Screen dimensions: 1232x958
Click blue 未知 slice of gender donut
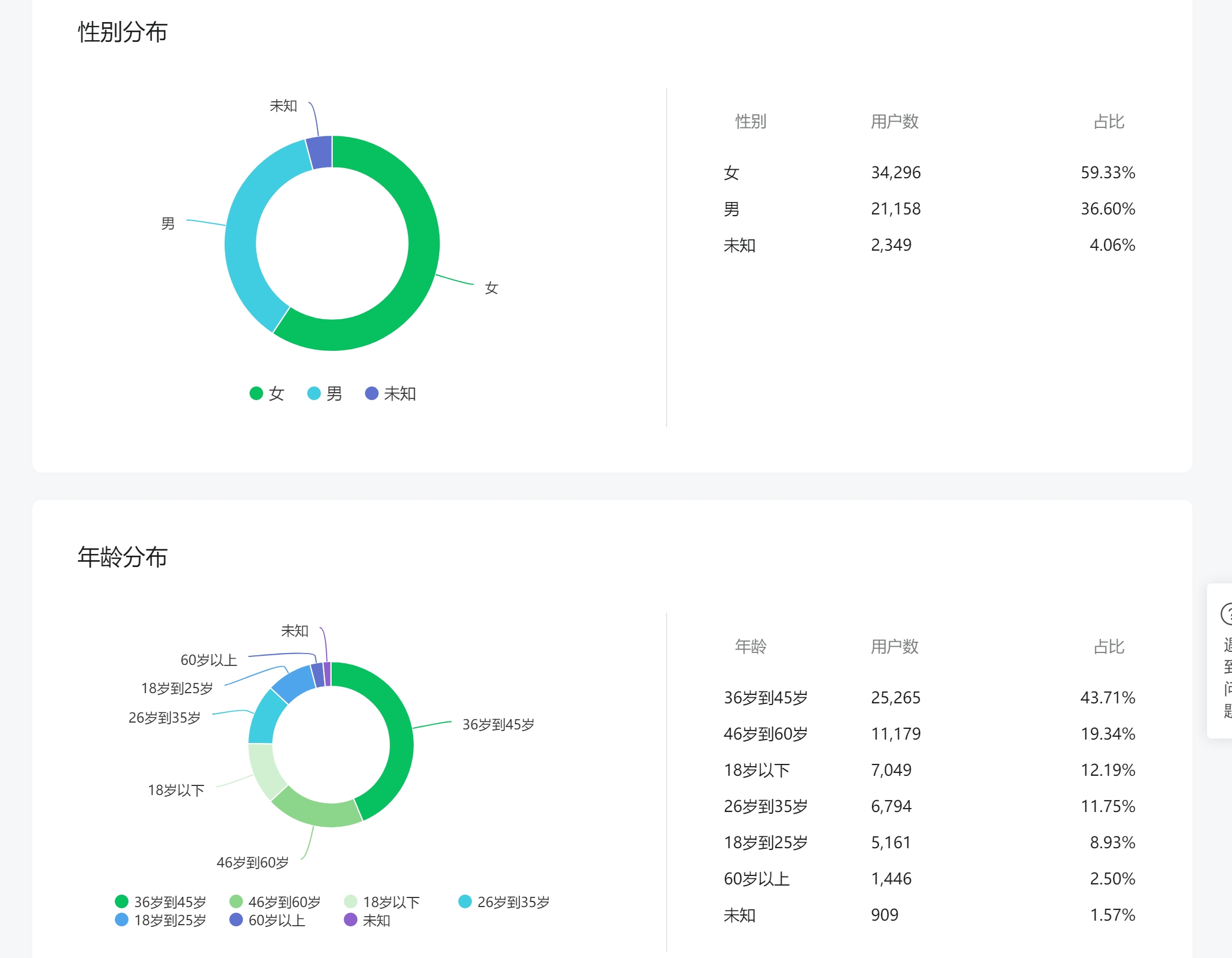click(320, 152)
